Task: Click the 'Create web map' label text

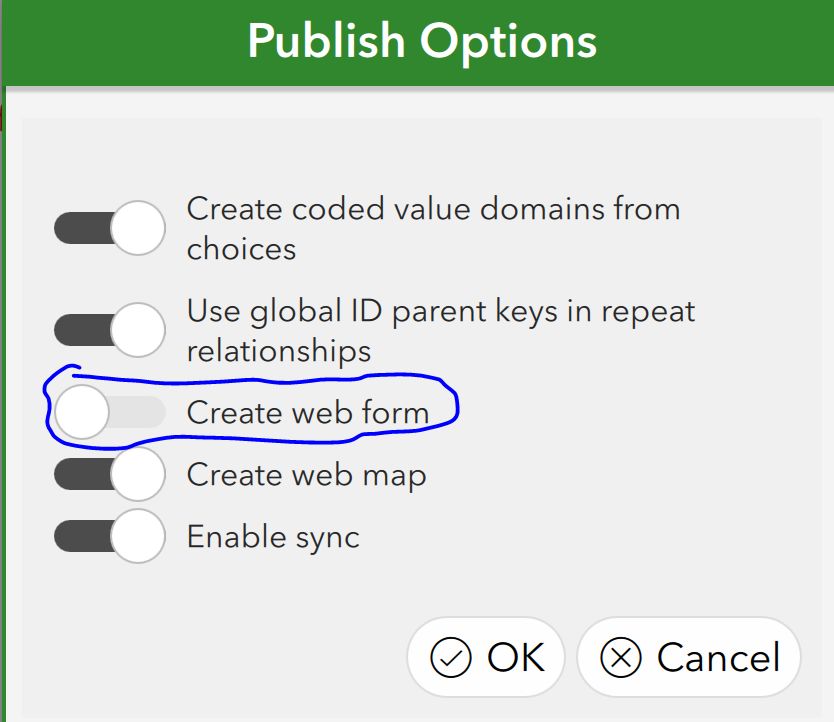Action: point(306,475)
